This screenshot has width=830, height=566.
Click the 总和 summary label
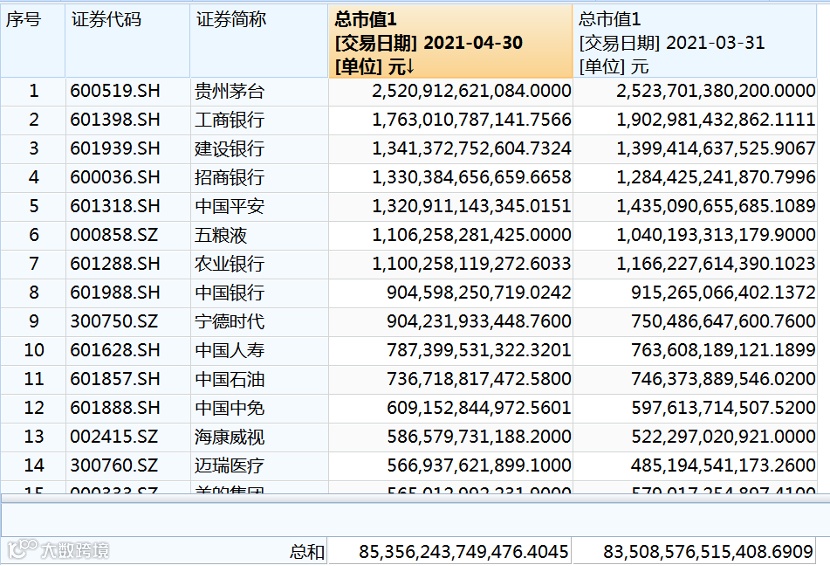pyautogui.click(x=306, y=552)
